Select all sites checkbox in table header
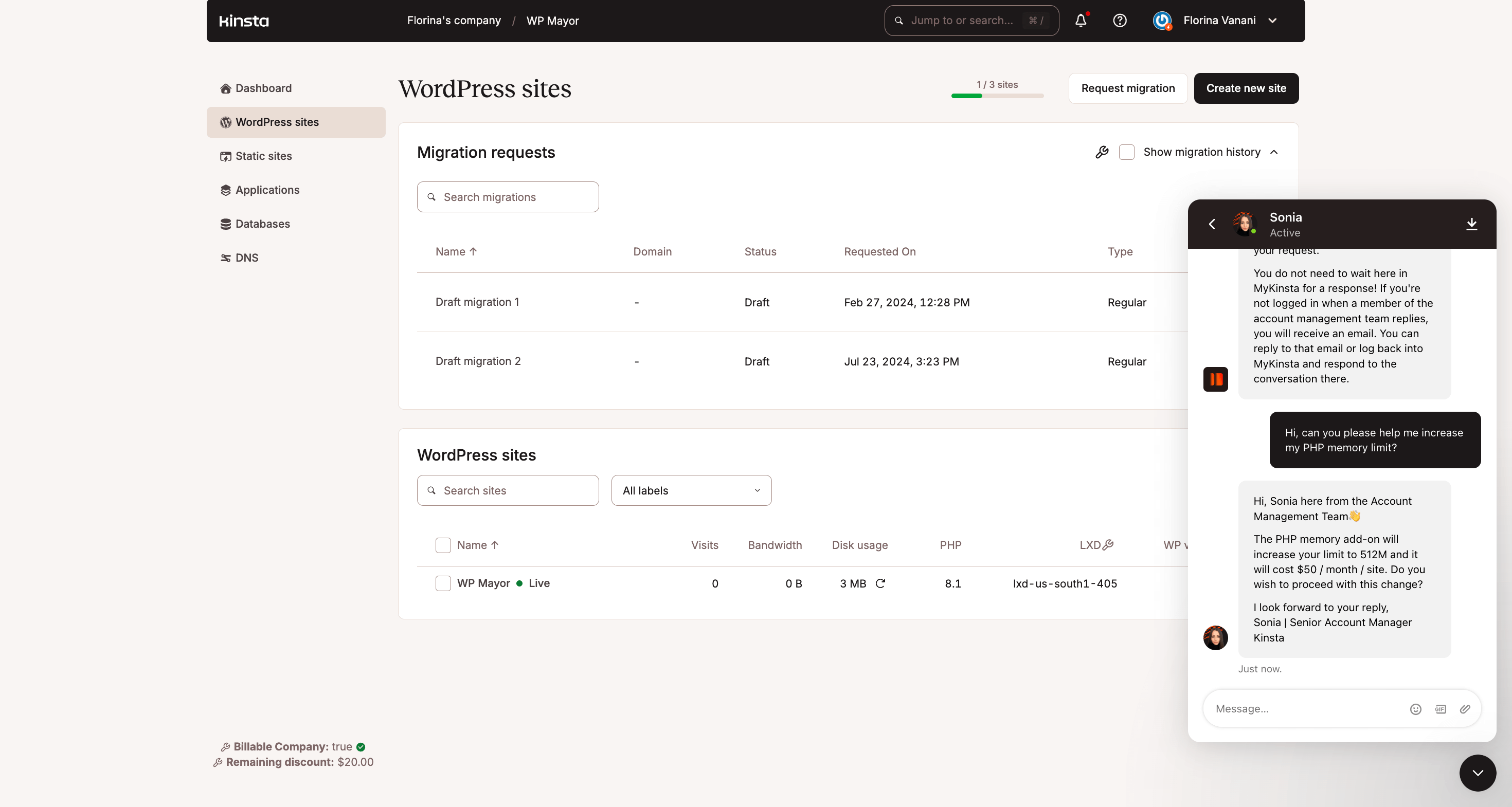Screen dimensions: 1512x807 click(x=443, y=545)
